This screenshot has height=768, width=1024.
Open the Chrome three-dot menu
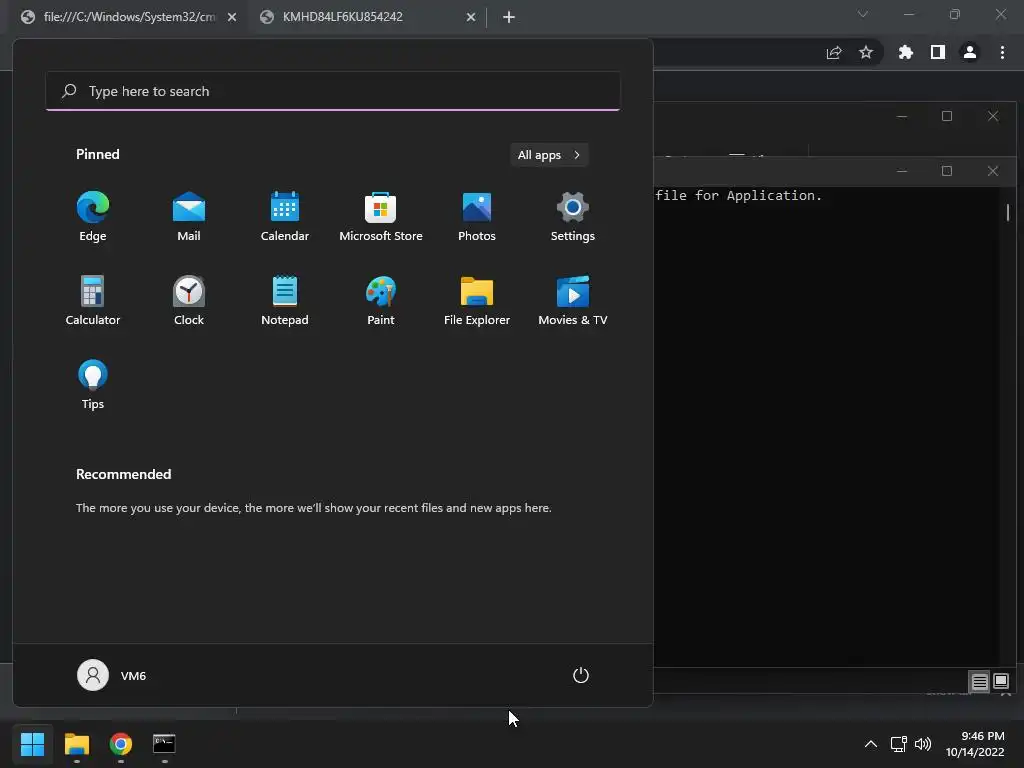pyautogui.click(x=1002, y=52)
